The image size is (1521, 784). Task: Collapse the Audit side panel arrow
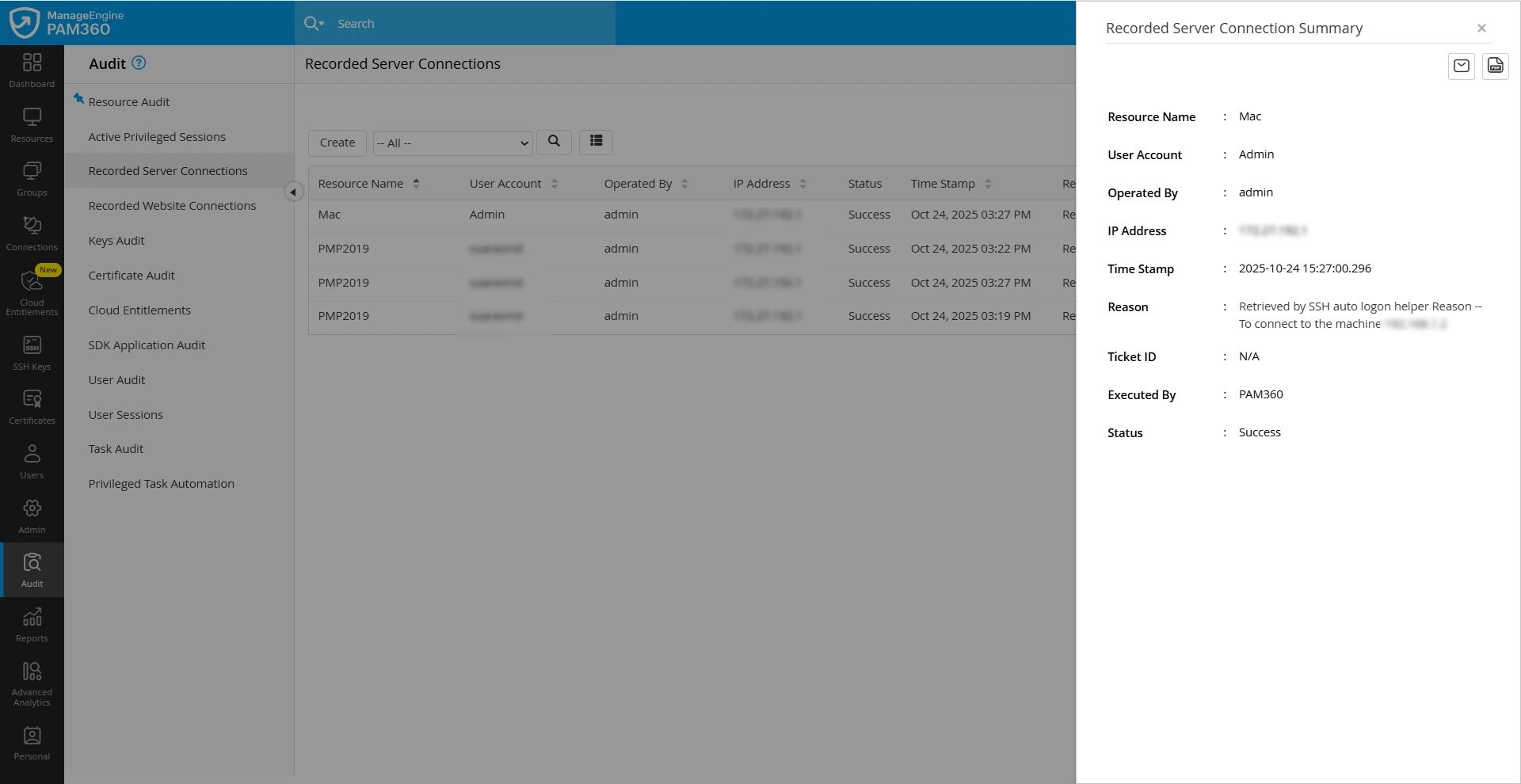[x=293, y=192]
